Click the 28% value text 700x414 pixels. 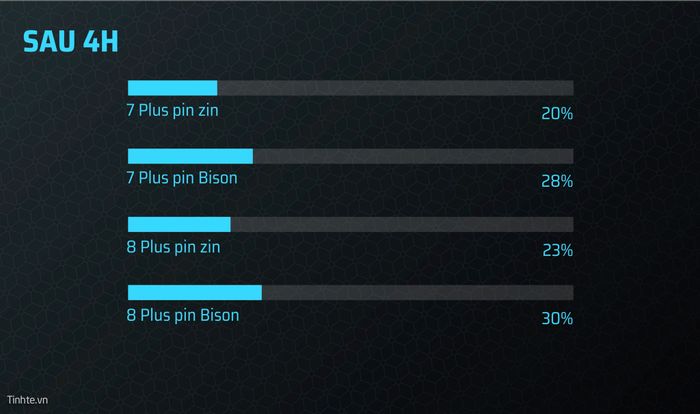coord(557,181)
